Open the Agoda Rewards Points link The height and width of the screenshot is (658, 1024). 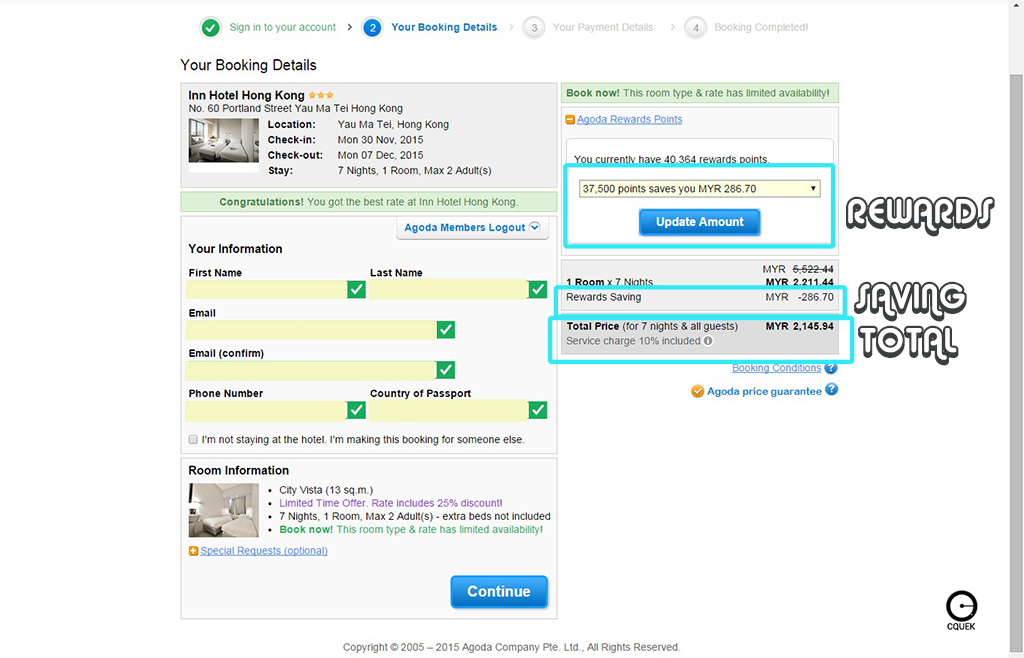pyautogui.click(x=630, y=119)
